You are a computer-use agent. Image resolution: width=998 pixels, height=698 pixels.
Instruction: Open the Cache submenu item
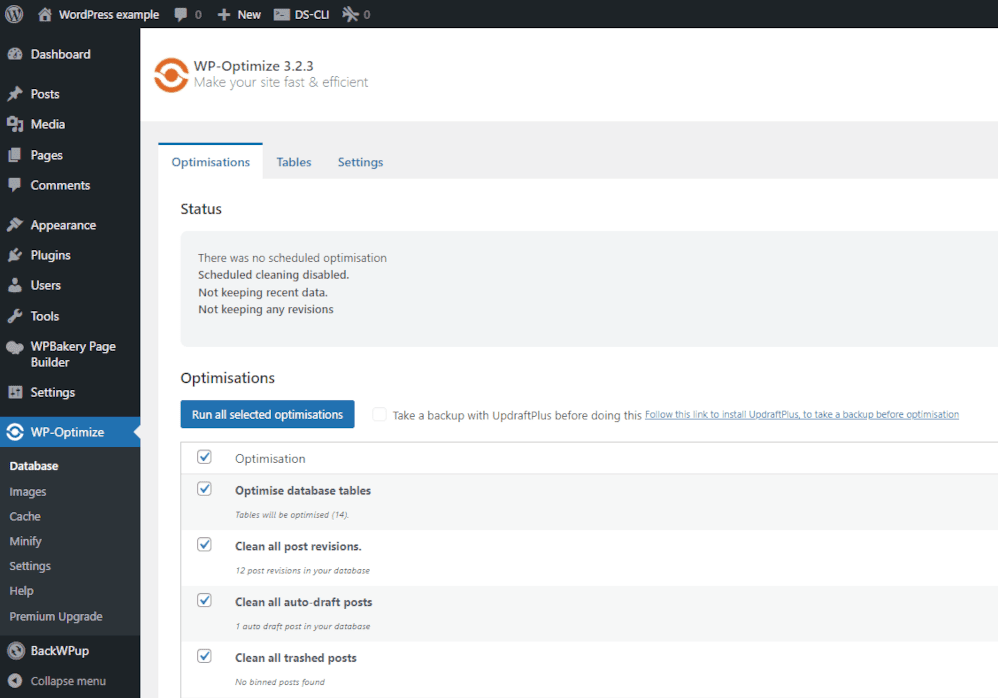coord(25,516)
